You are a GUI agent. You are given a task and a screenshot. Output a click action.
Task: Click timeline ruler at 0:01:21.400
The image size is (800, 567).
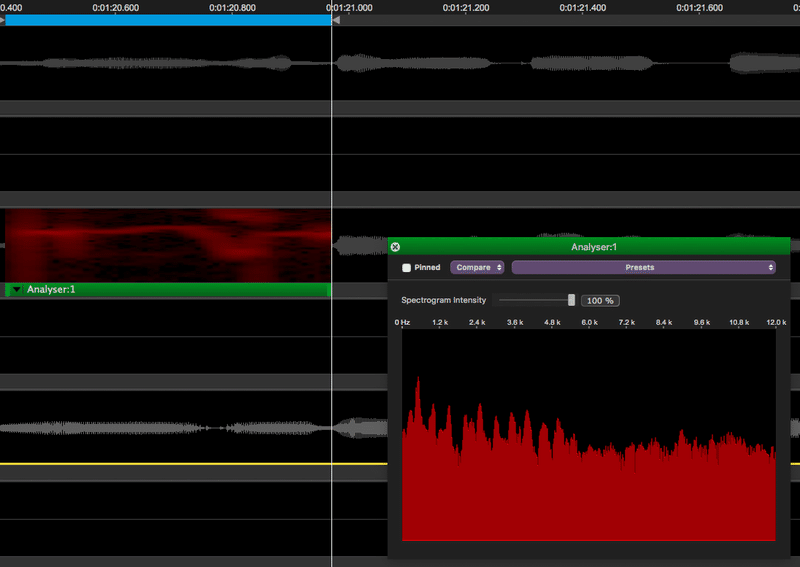pyautogui.click(x=583, y=8)
